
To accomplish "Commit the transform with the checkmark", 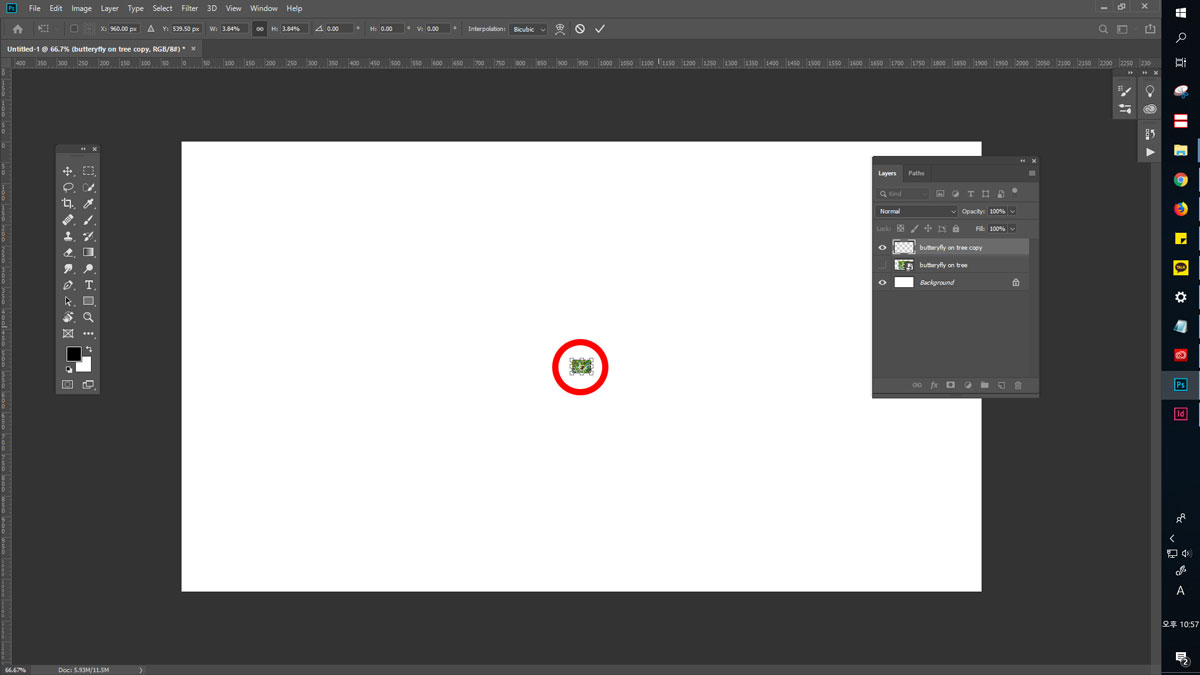I will [600, 29].
